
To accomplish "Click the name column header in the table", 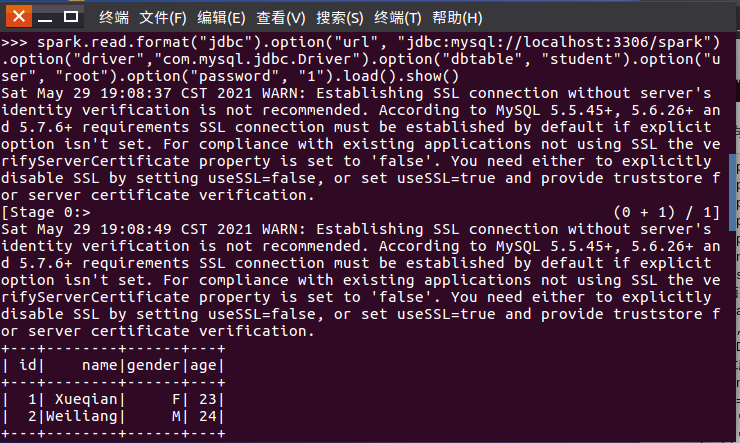I will click(100, 365).
